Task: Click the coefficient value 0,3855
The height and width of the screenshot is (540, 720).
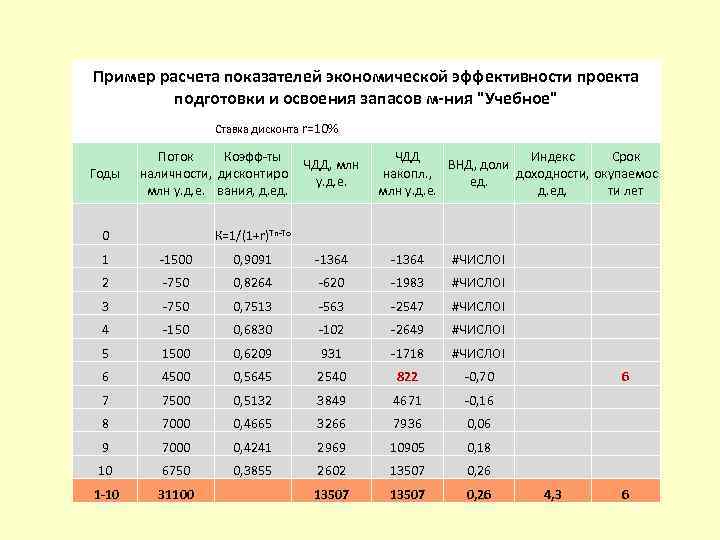Action: pos(253,471)
